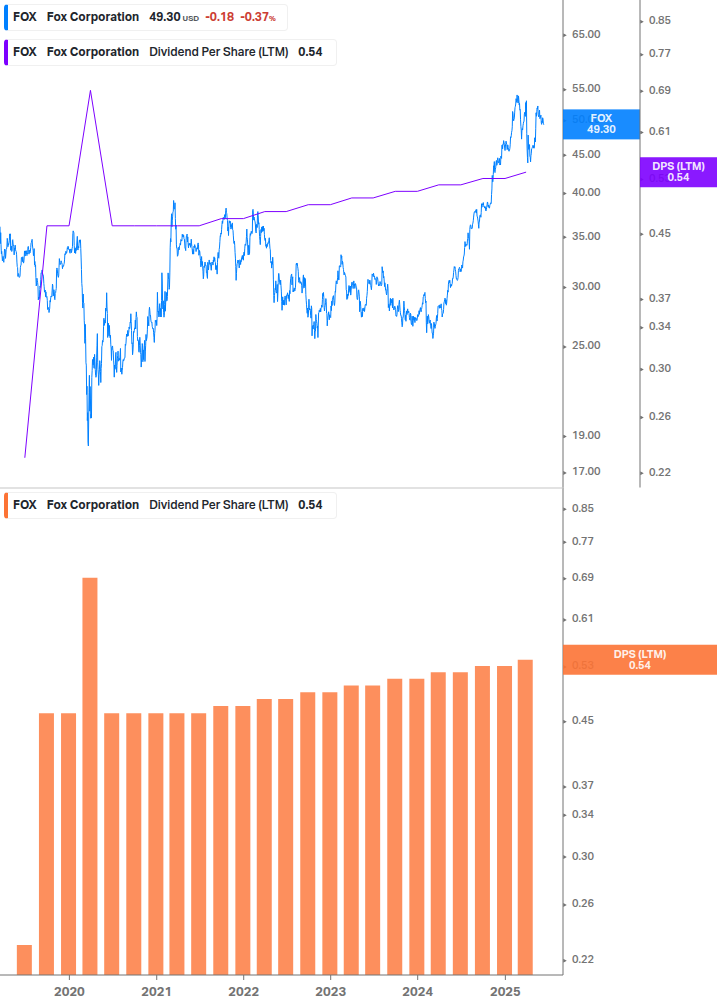Screen dimensions: 717x1005
Task: Click the tallest orange bar in early 2020
Action: click(90, 776)
